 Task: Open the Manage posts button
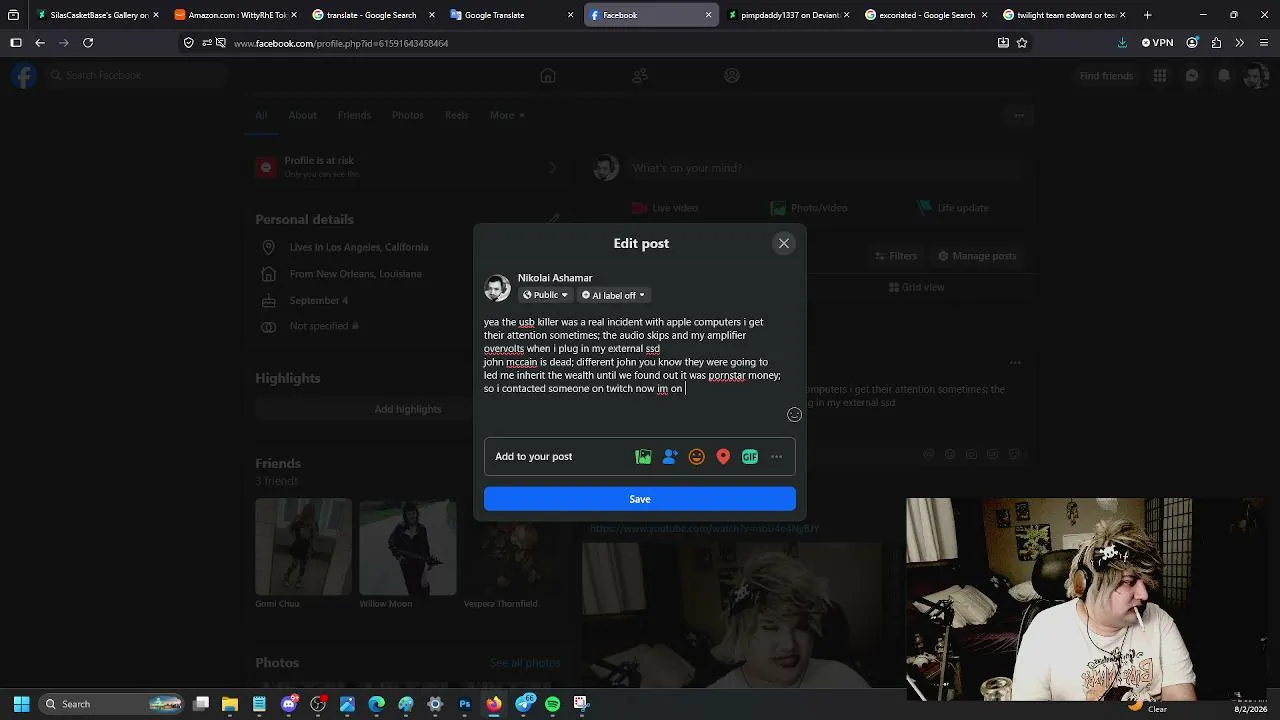pos(977,256)
